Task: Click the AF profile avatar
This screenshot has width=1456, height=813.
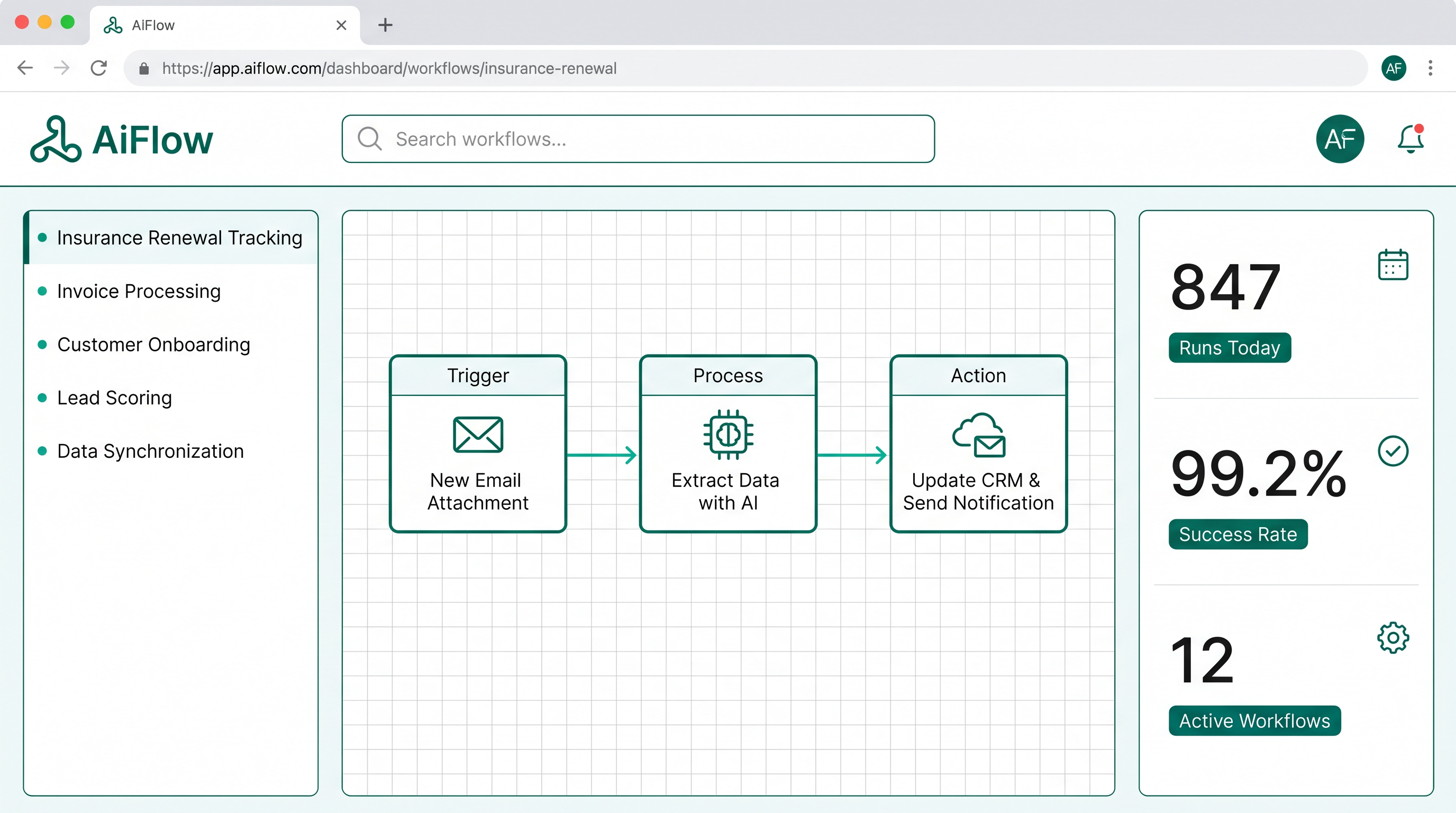Action: 1340,139
